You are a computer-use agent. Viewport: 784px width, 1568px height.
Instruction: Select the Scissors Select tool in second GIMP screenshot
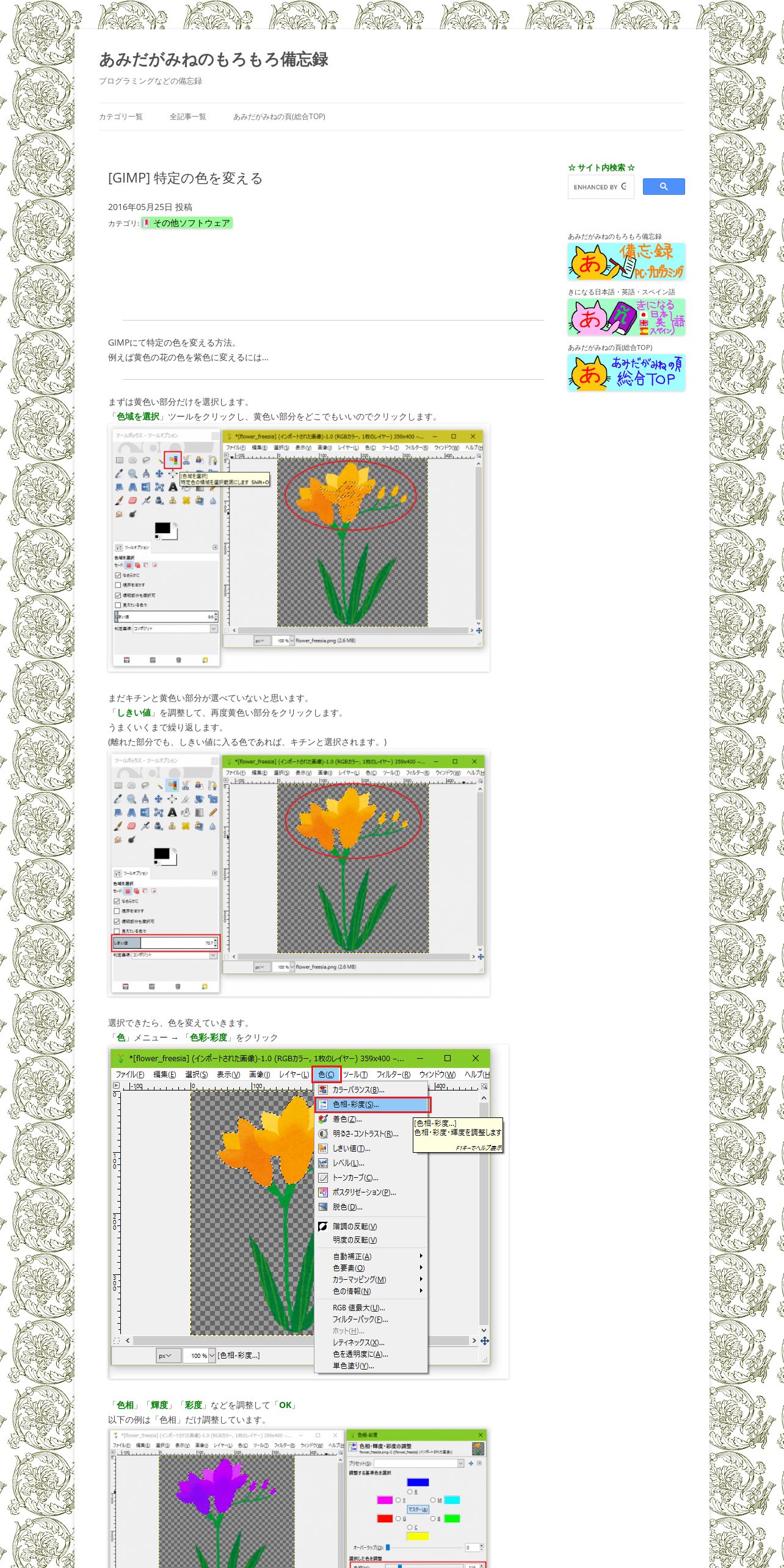[186, 785]
